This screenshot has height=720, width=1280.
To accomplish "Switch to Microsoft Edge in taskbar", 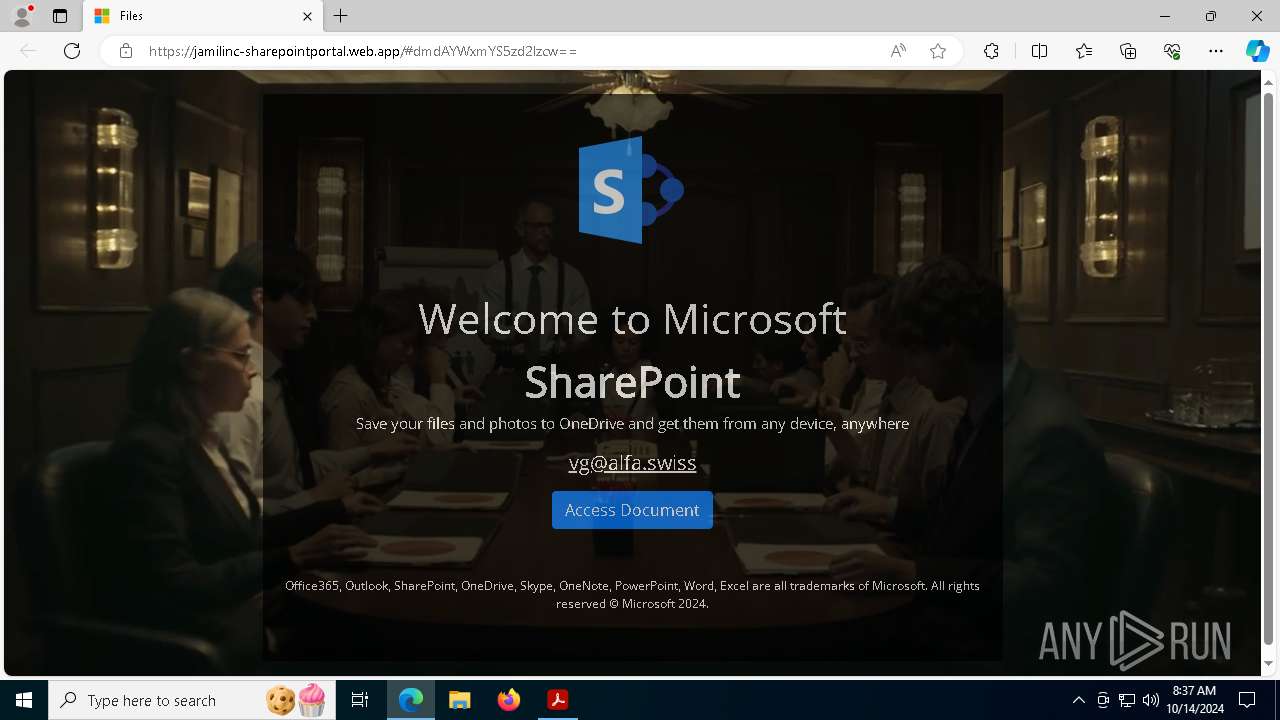I will 411,700.
